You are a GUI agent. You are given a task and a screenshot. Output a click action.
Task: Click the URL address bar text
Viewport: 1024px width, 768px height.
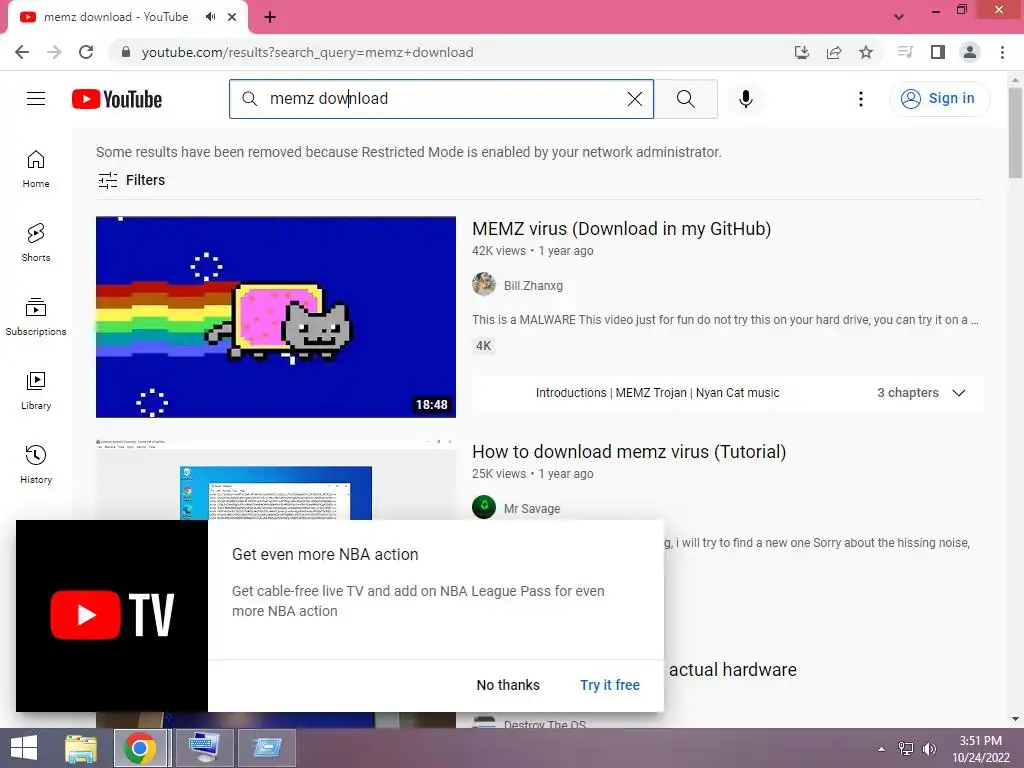[x=307, y=52]
